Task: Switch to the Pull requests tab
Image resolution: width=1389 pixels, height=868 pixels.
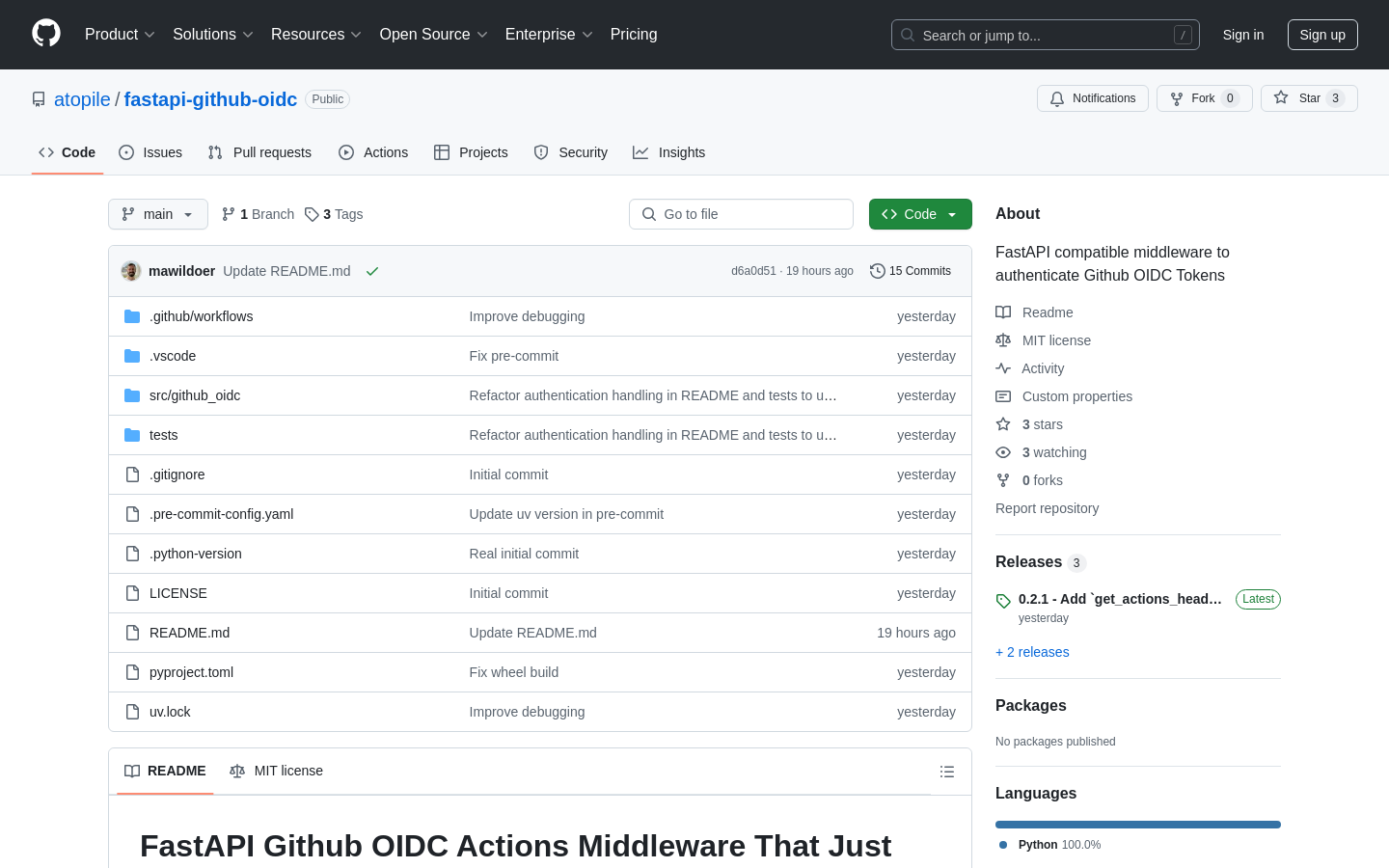Action: (x=259, y=152)
